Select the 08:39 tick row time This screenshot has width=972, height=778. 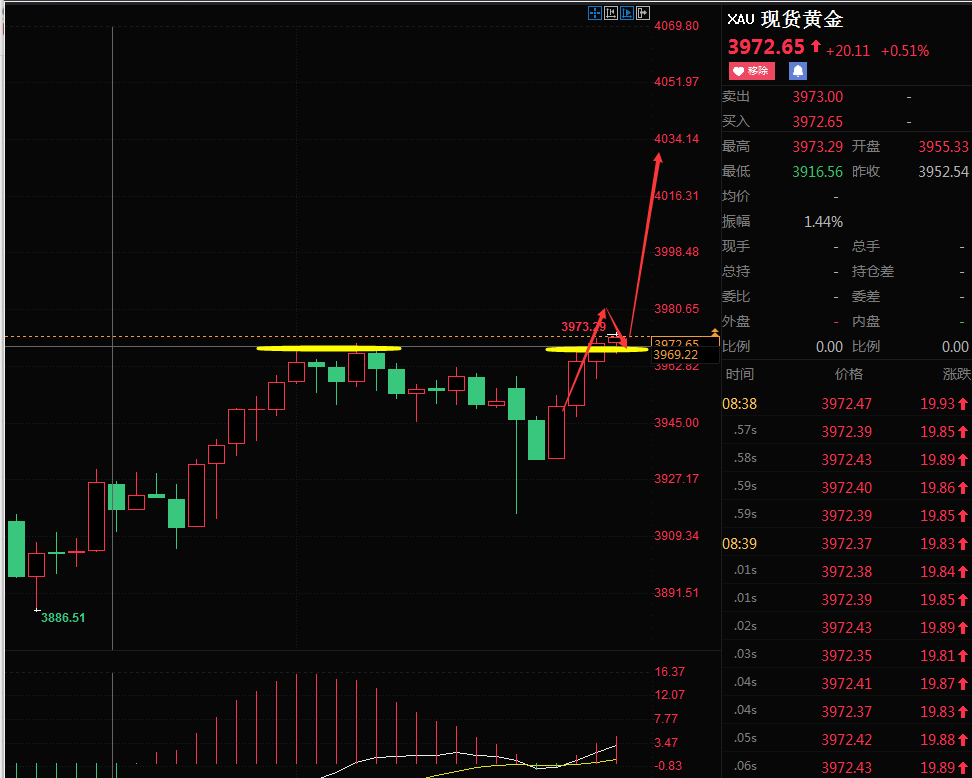[x=740, y=544]
